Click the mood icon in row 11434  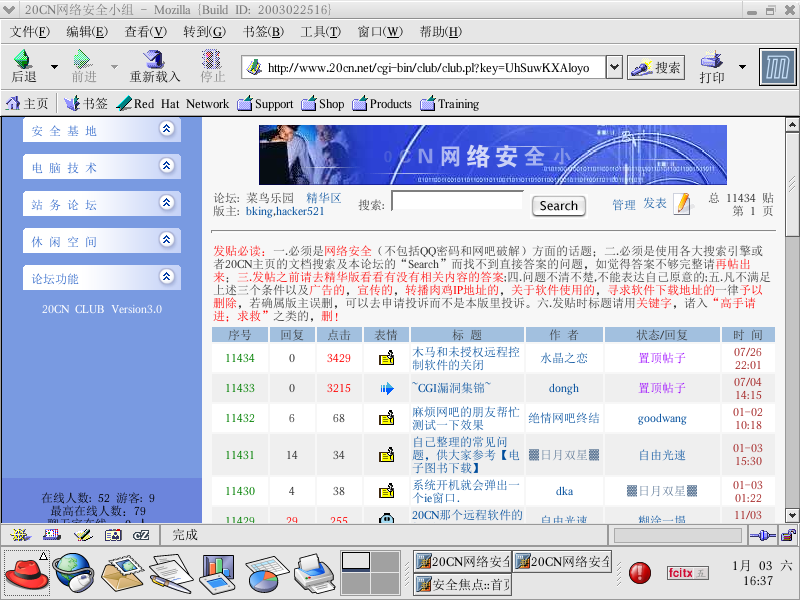387,358
